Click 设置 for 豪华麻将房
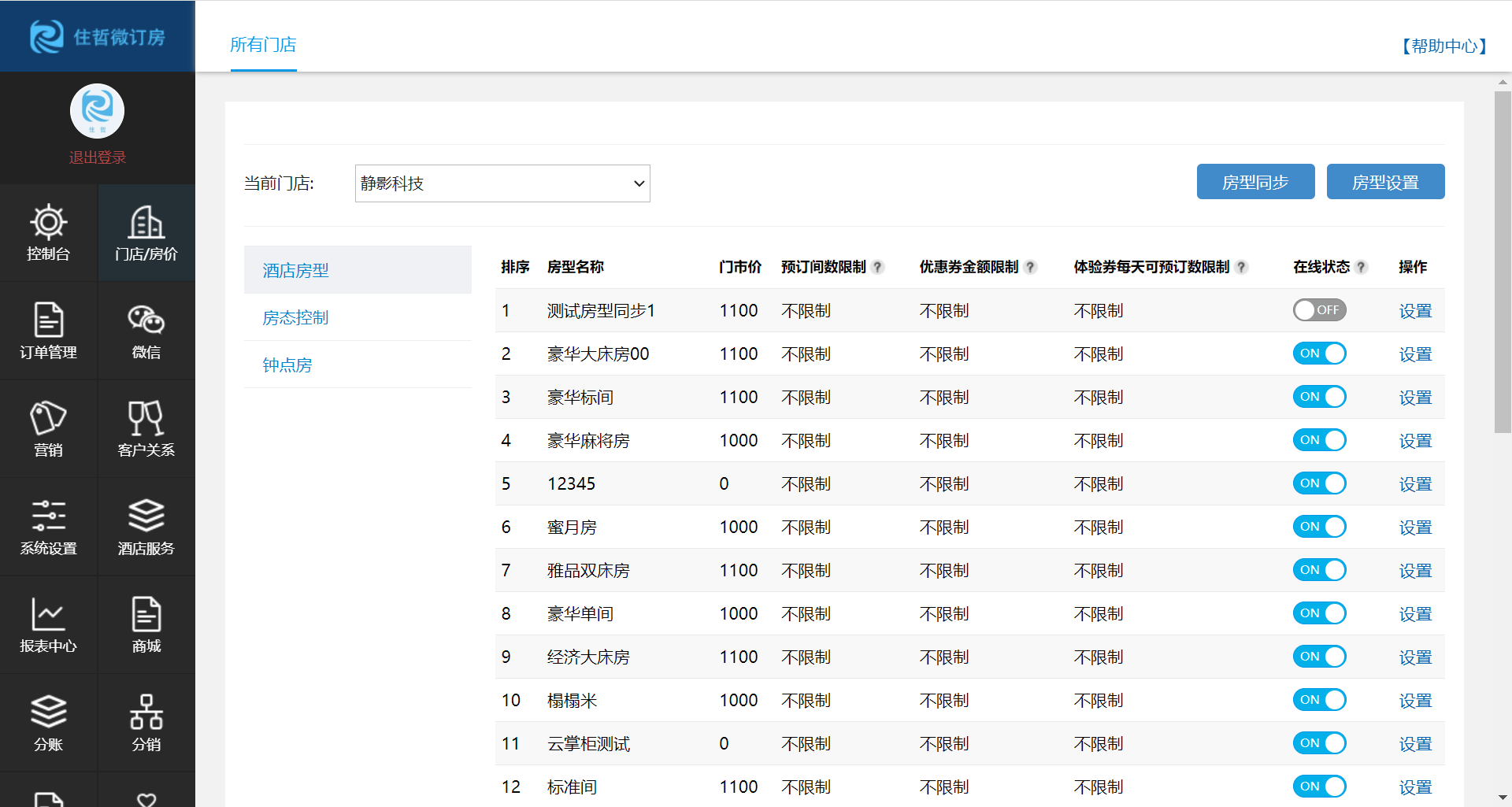1512x807 pixels. click(x=1415, y=441)
